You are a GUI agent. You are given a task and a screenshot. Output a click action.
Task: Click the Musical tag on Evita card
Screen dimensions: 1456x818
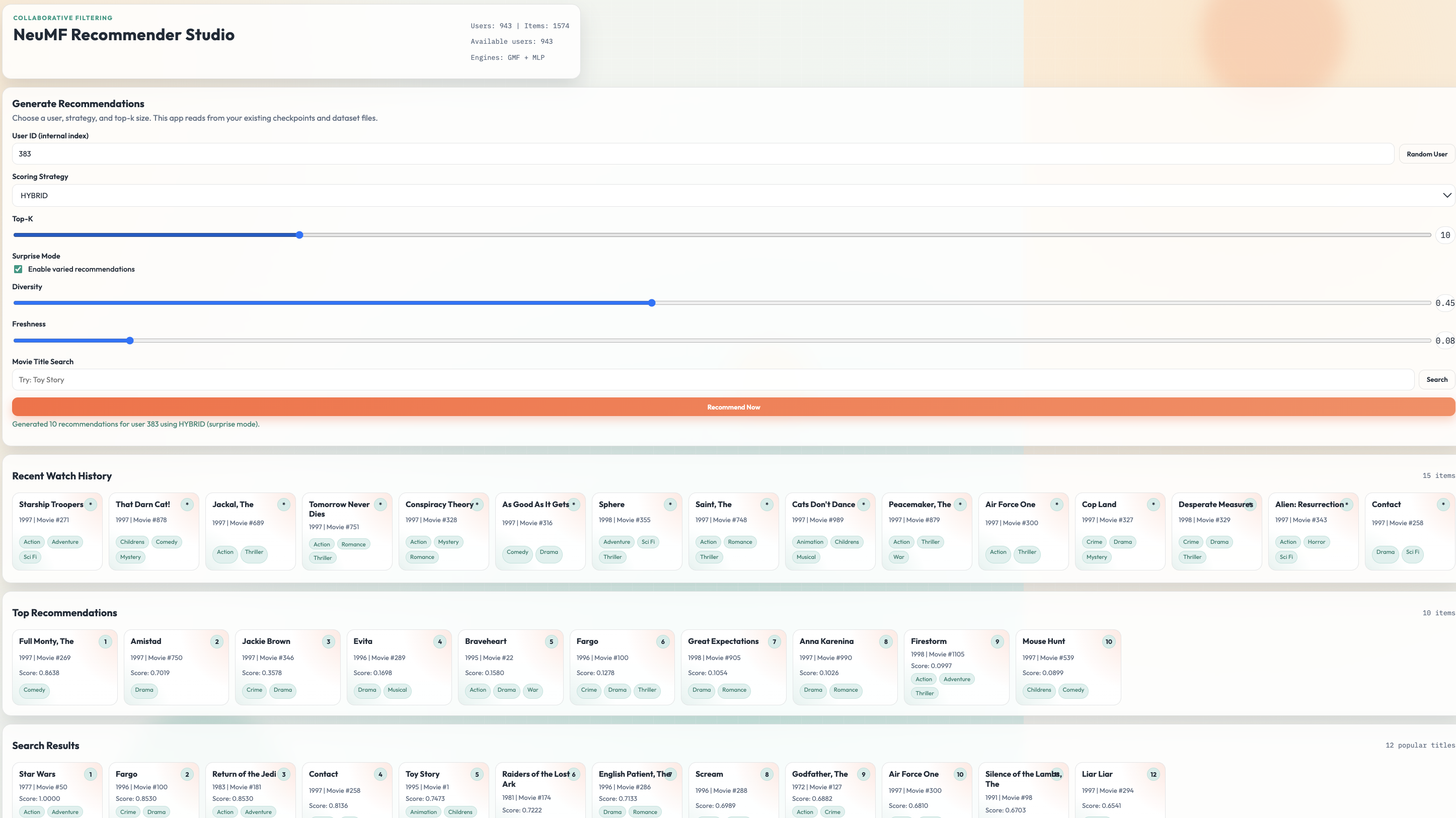coord(398,690)
